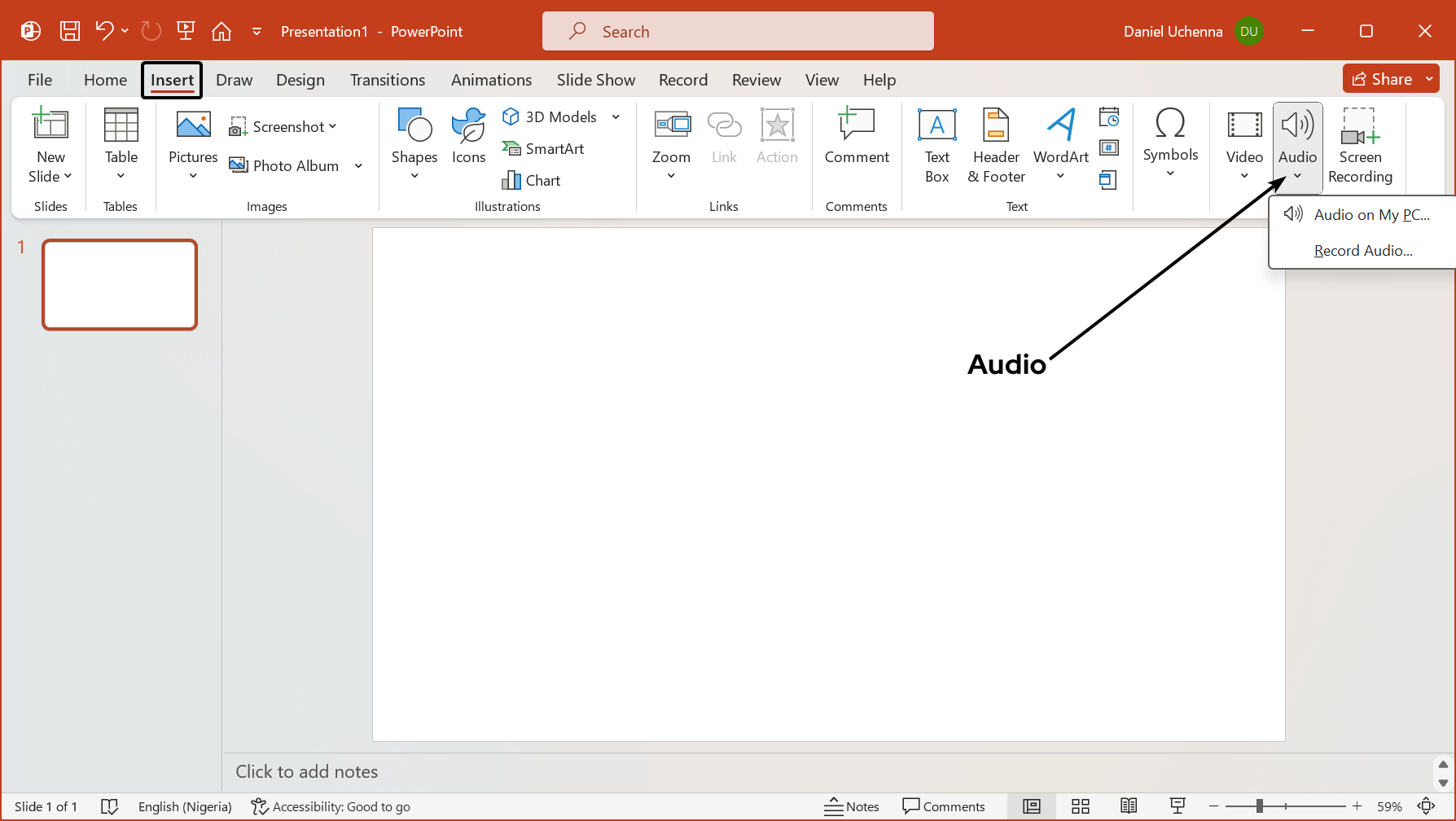
Task: Click the Share button
Action: (1381, 79)
